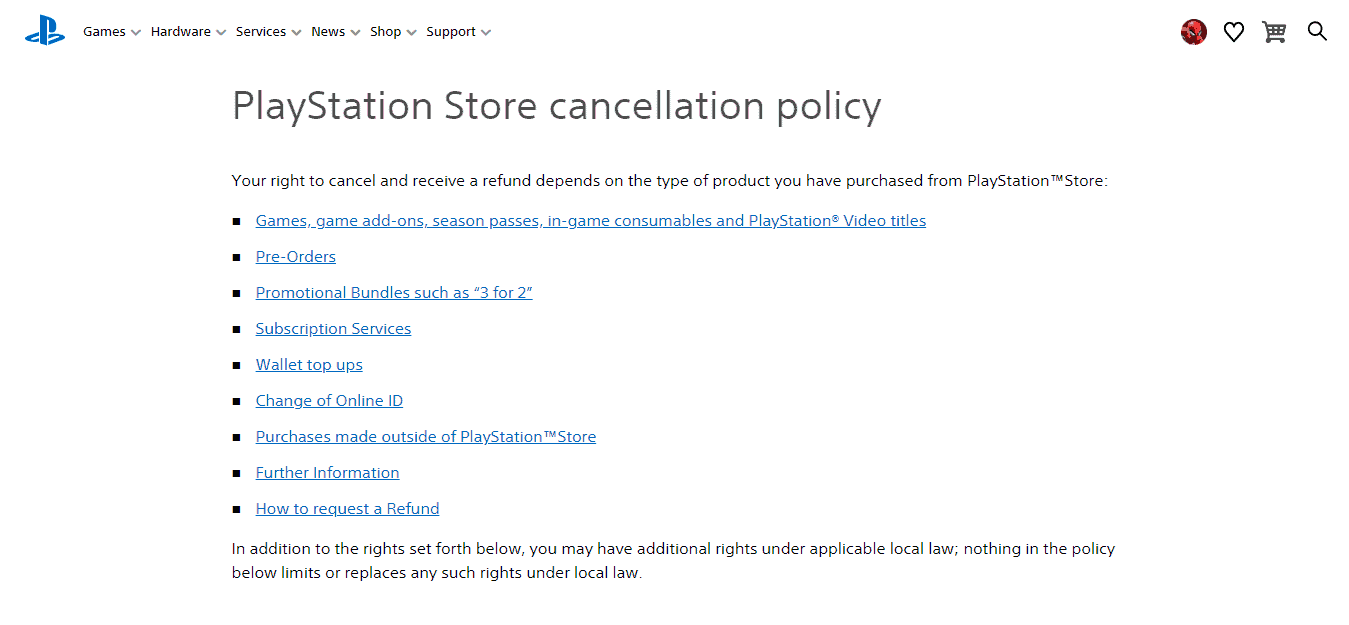Open the Wallet top ups link
1349x625 pixels.
click(x=309, y=364)
